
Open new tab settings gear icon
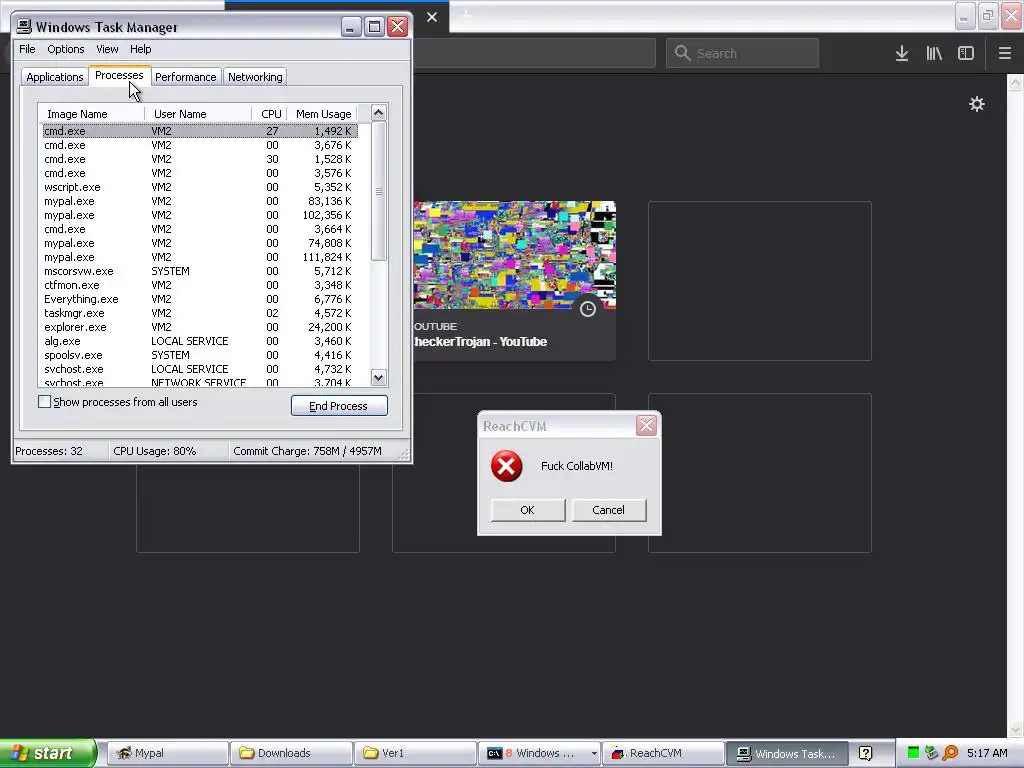(x=976, y=104)
